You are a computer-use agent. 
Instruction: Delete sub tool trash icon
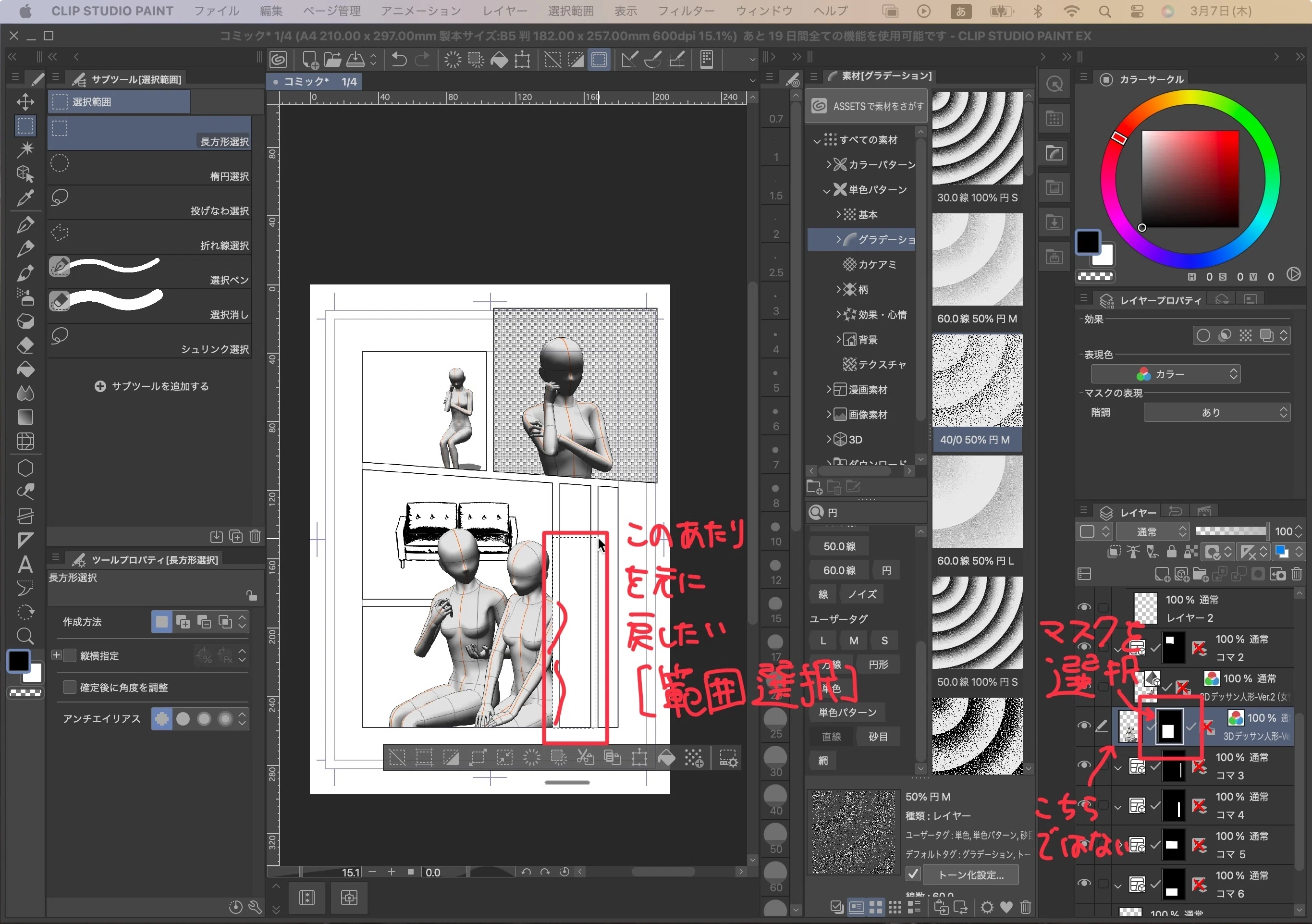coord(256,536)
